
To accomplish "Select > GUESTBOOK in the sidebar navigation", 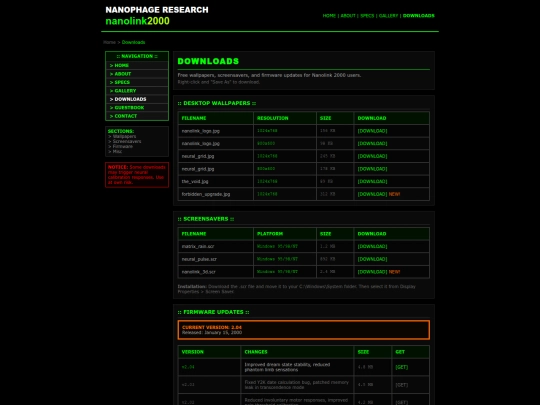I will coord(137,107).
